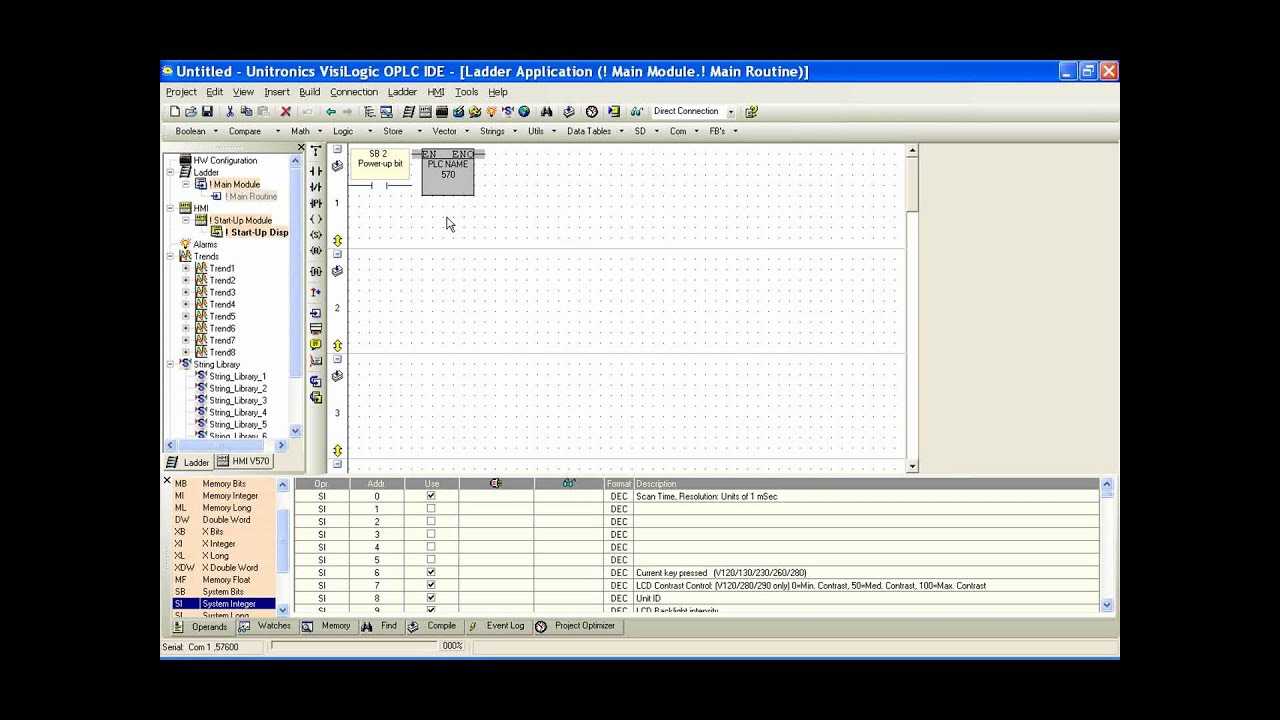The height and width of the screenshot is (720, 1280).
Task: Click the light bulb alarms toolbar icon
Action: 491,111
